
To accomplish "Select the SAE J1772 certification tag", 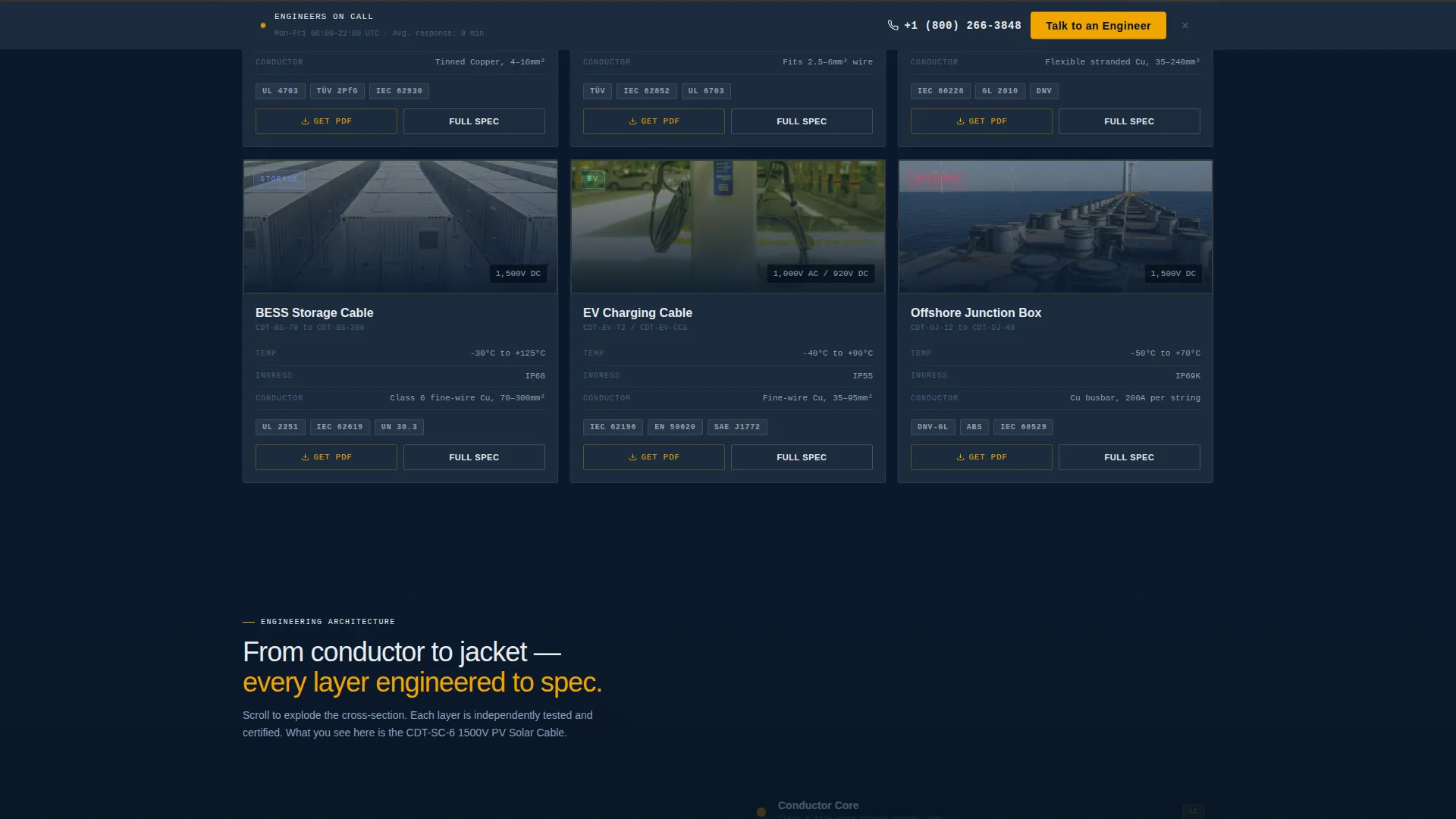I will pyautogui.click(x=737, y=427).
